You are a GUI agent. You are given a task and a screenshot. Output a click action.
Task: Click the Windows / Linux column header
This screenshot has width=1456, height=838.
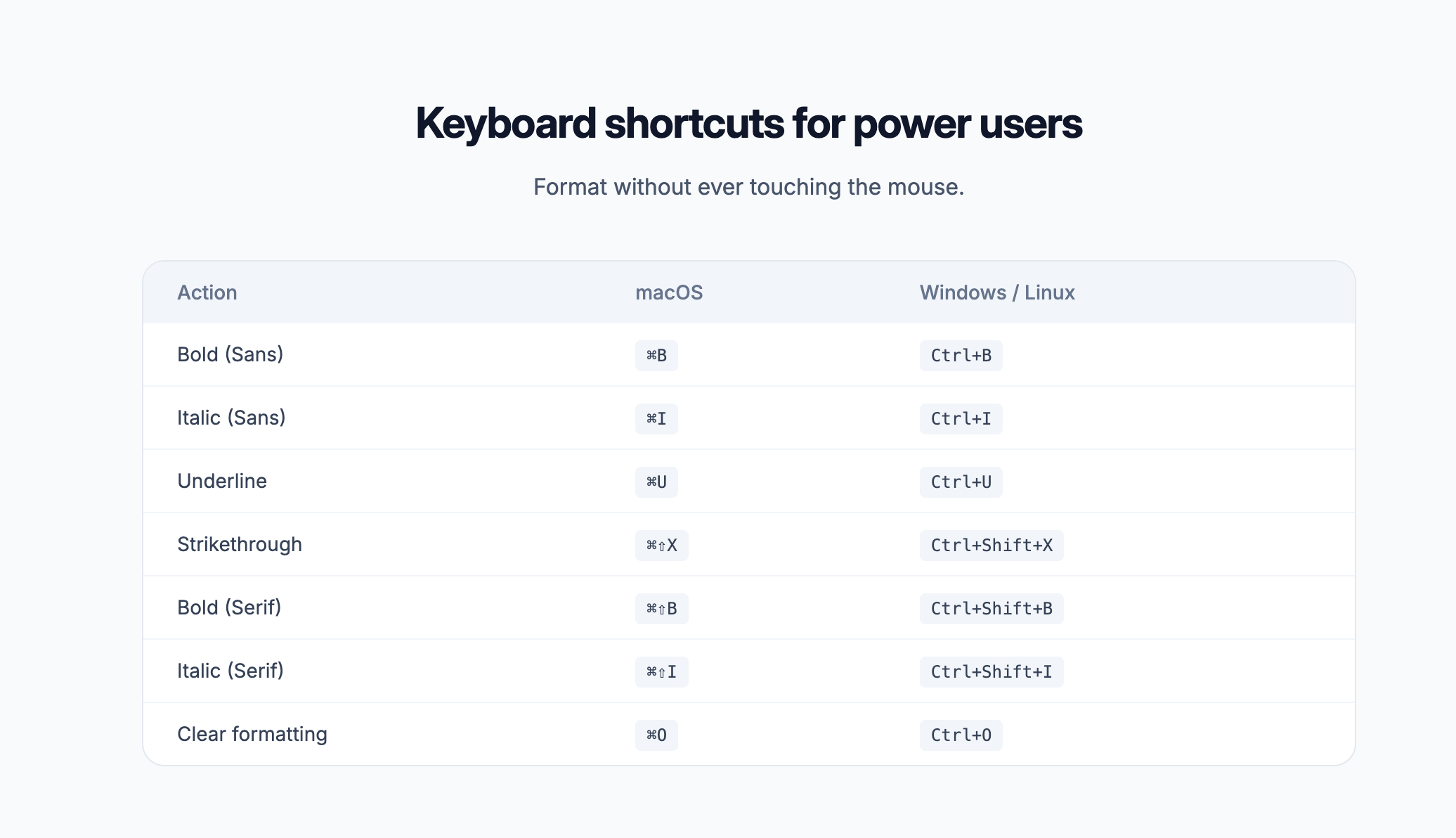(997, 292)
